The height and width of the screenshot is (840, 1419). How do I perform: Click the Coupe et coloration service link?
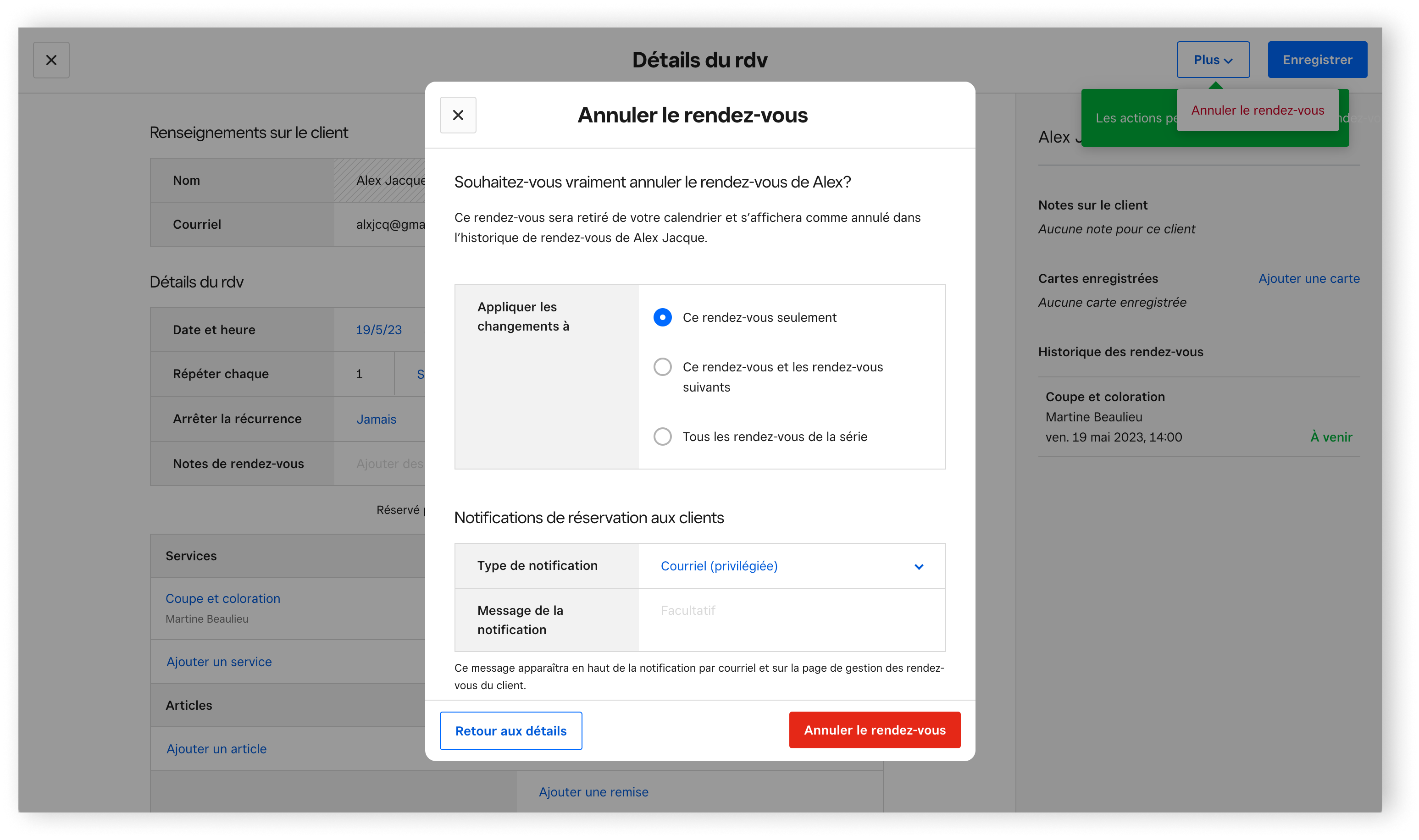(x=222, y=598)
